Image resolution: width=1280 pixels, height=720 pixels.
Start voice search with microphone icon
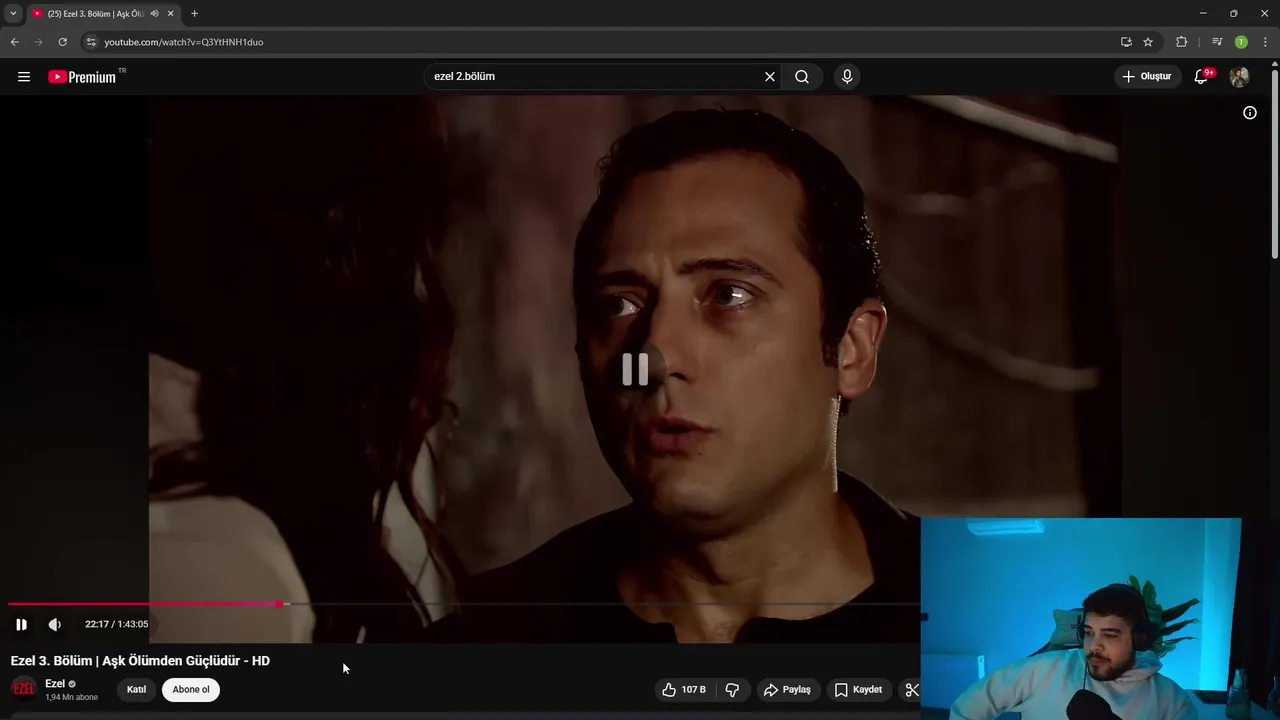tap(847, 77)
